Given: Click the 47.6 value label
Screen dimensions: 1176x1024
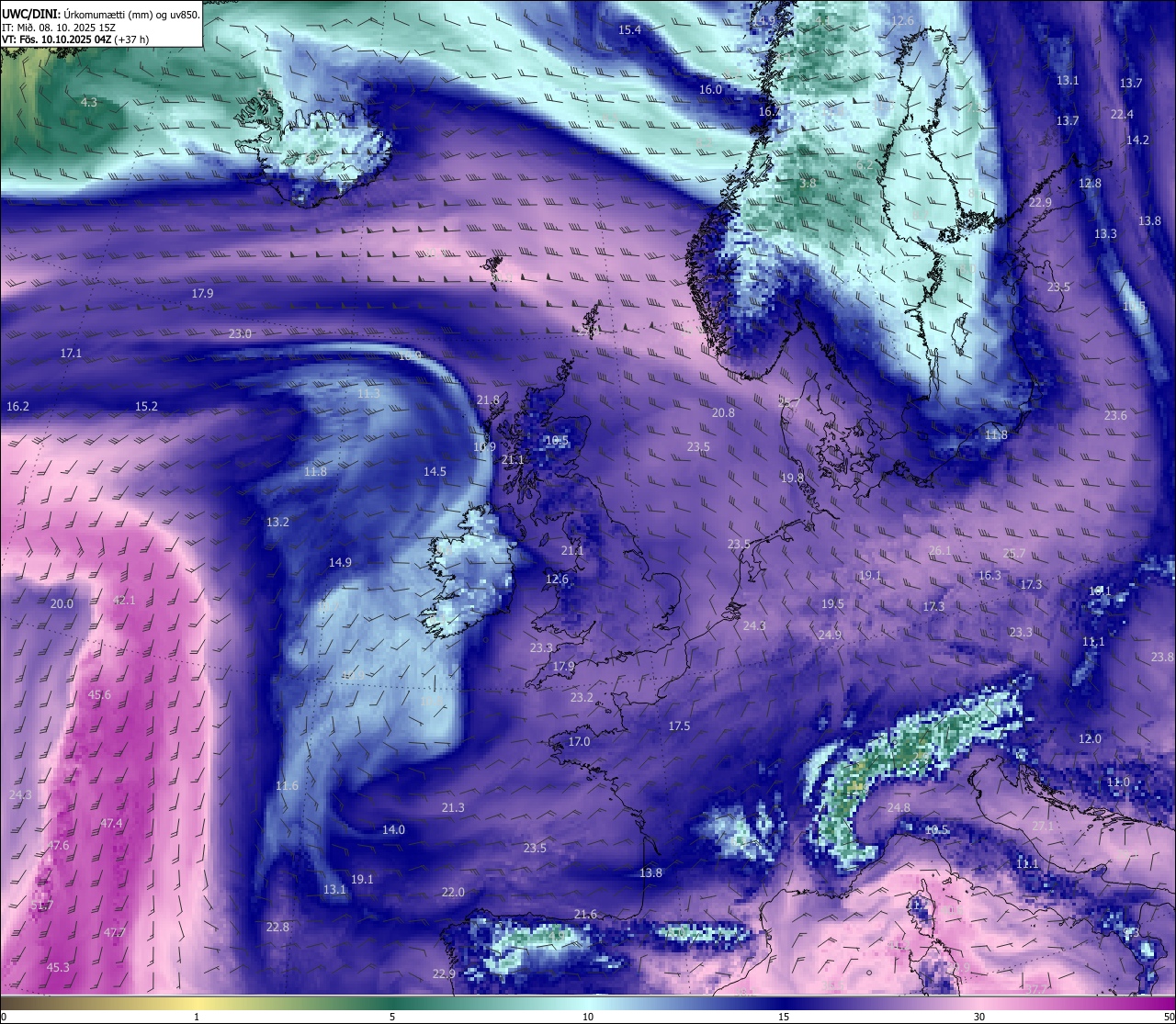Looking at the screenshot, I should (57, 845).
